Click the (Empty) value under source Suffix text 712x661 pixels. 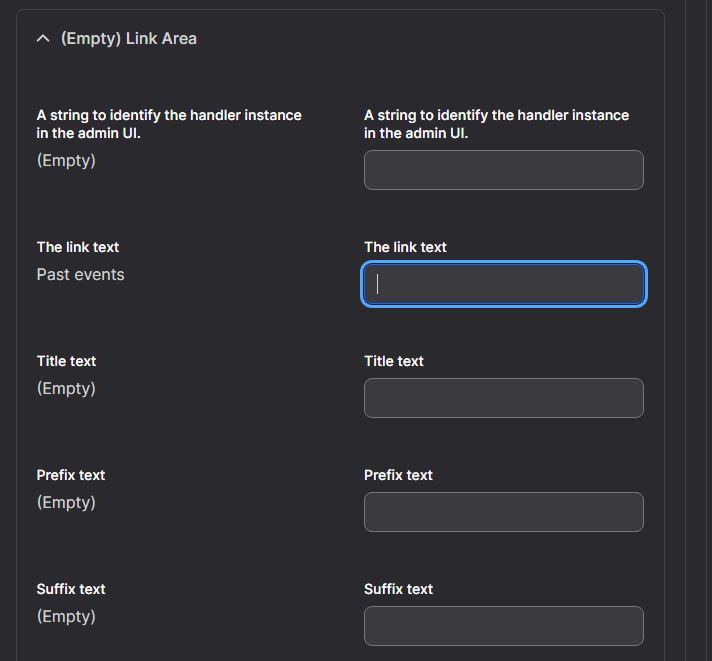(66, 617)
